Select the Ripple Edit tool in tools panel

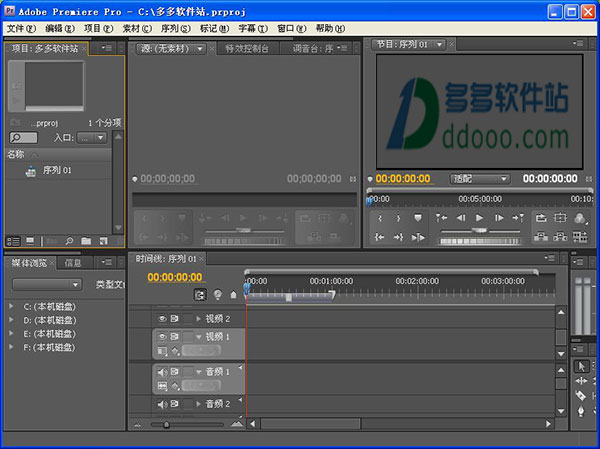tap(581, 381)
